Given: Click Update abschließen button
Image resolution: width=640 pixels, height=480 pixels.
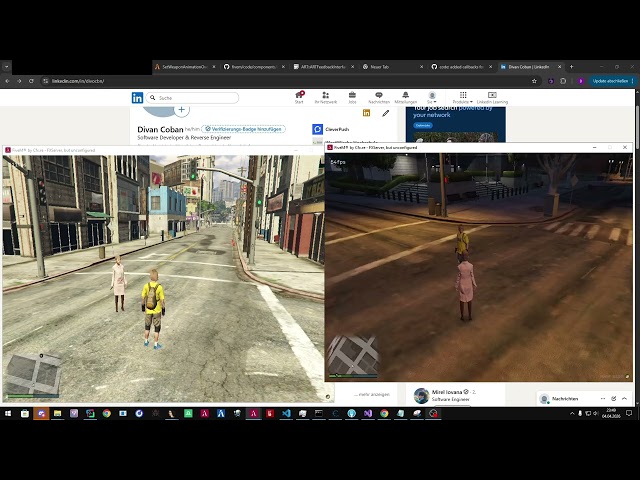Looking at the screenshot, I should click(610, 81).
